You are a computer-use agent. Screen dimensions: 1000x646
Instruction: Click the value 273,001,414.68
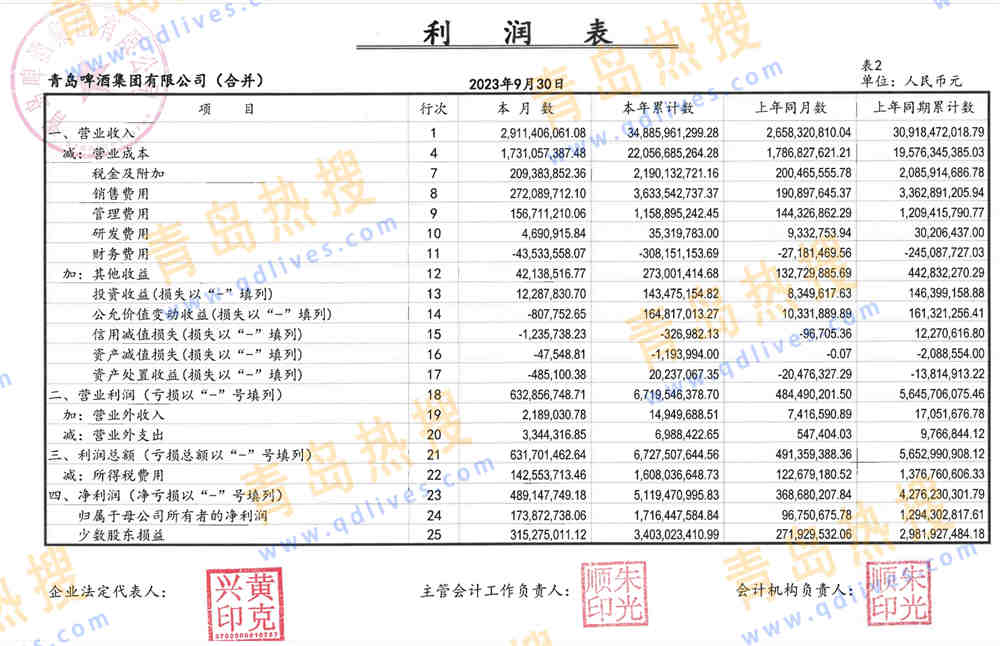point(680,274)
